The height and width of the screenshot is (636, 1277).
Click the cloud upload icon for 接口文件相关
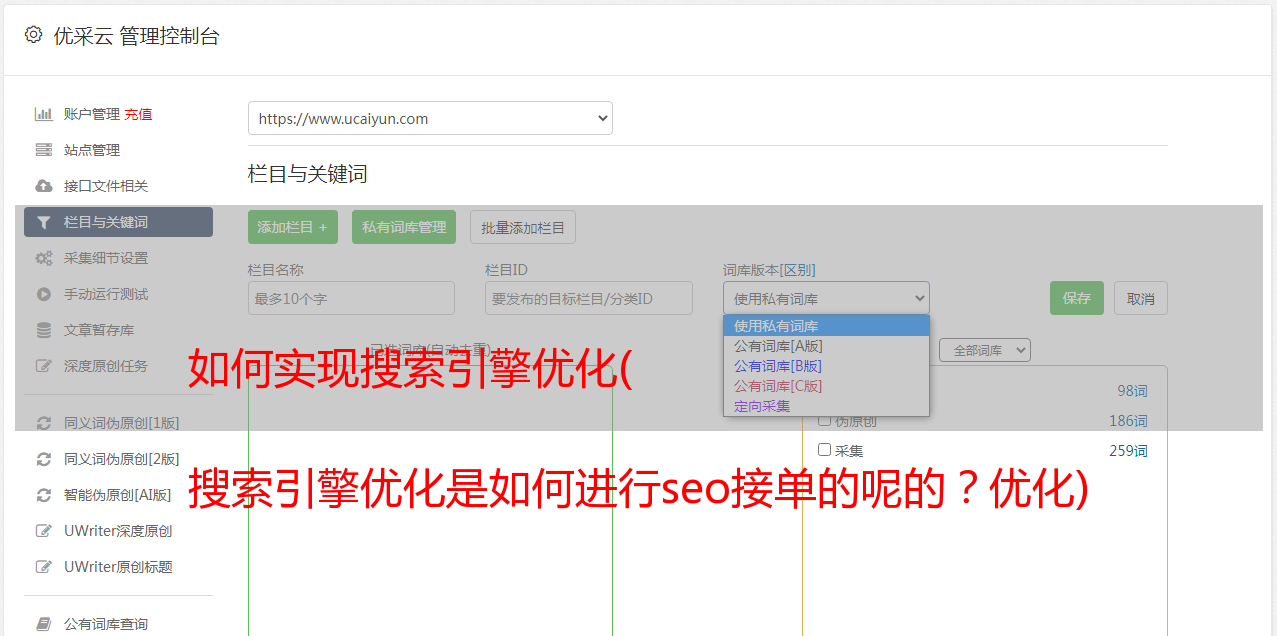tap(43, 186)
